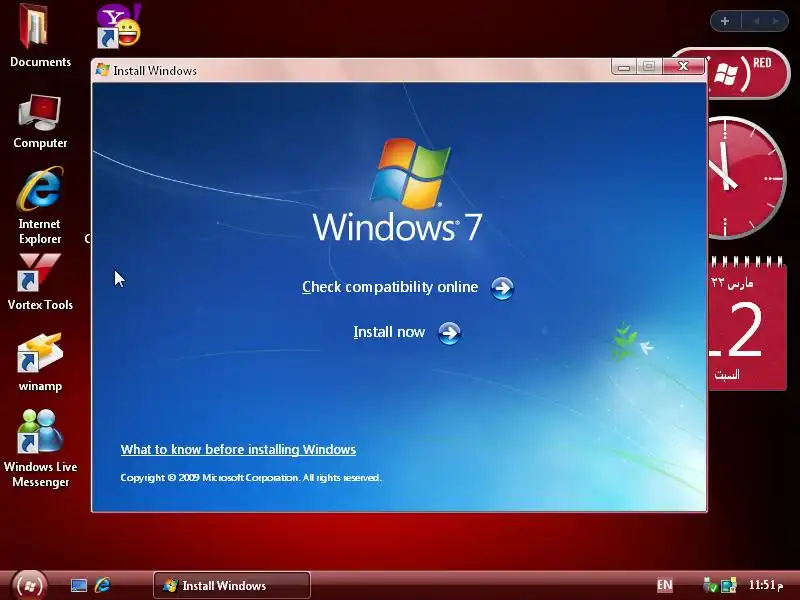The image size is (800, 600).
Task: Close the Install Windows window
Action: tap(683, 66)
